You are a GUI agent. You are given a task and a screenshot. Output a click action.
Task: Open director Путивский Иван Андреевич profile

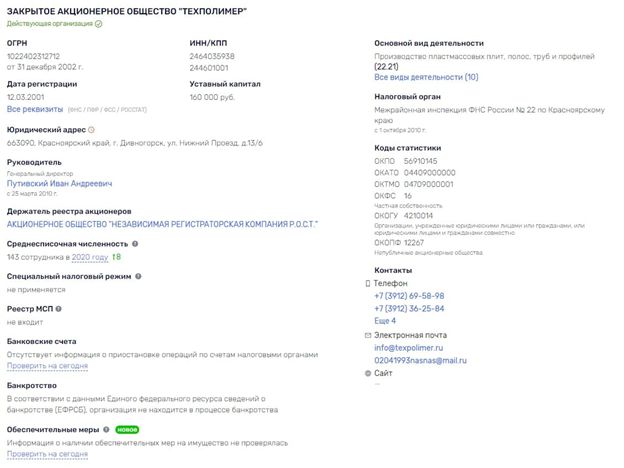(x=59, y=183)
